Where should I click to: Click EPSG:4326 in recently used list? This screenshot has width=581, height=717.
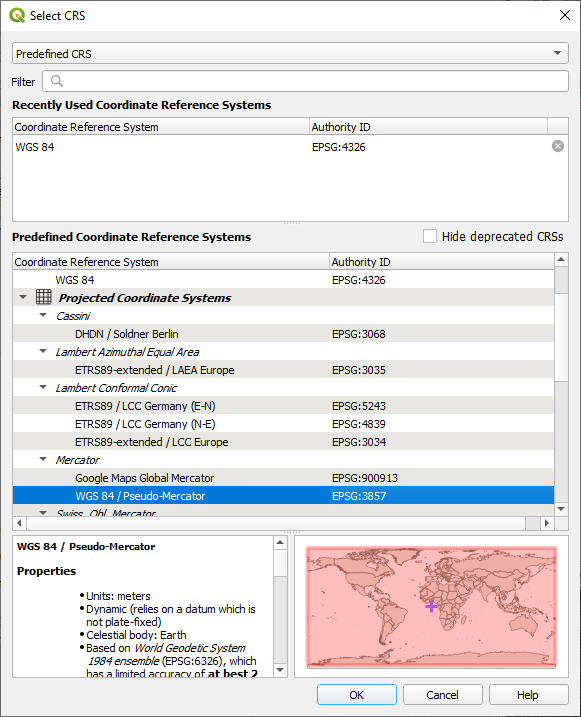[x=339, y=147]
